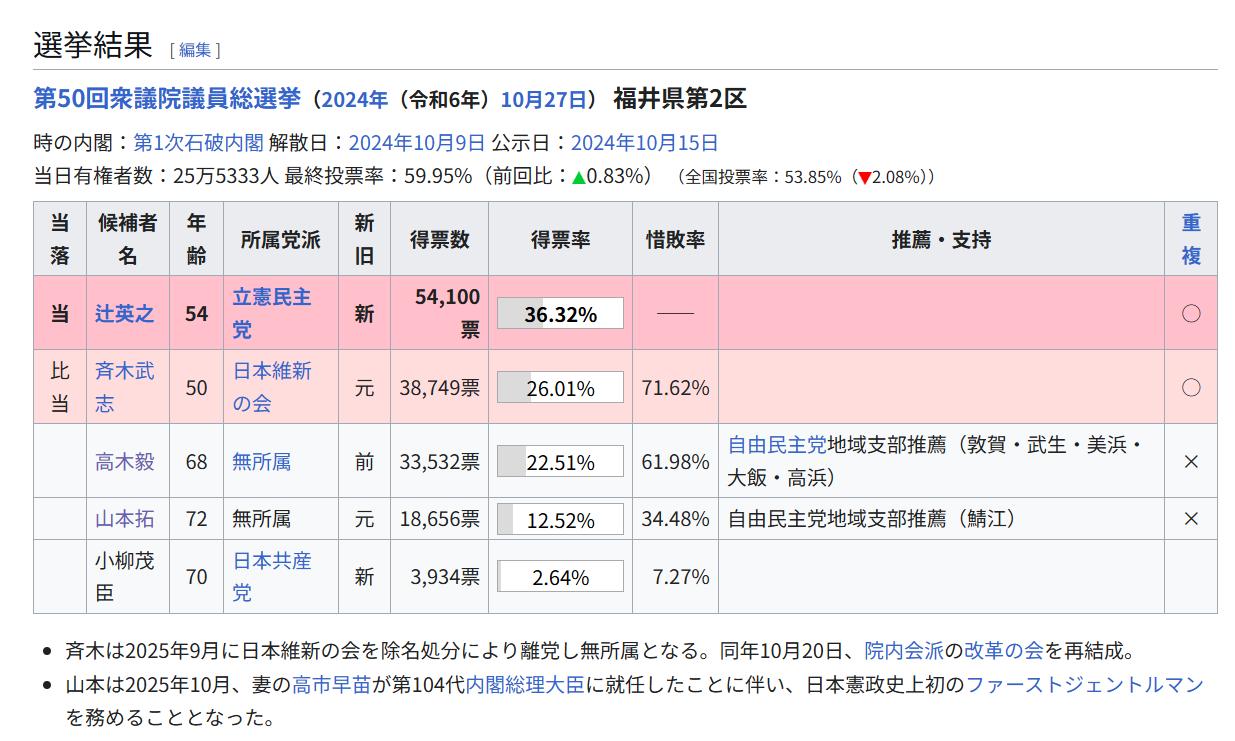Image resolution: width=1235 pixels, height=741 pixels.
Task: Click the 無所属 link in 高木毅 row
Action: [262, 462]
